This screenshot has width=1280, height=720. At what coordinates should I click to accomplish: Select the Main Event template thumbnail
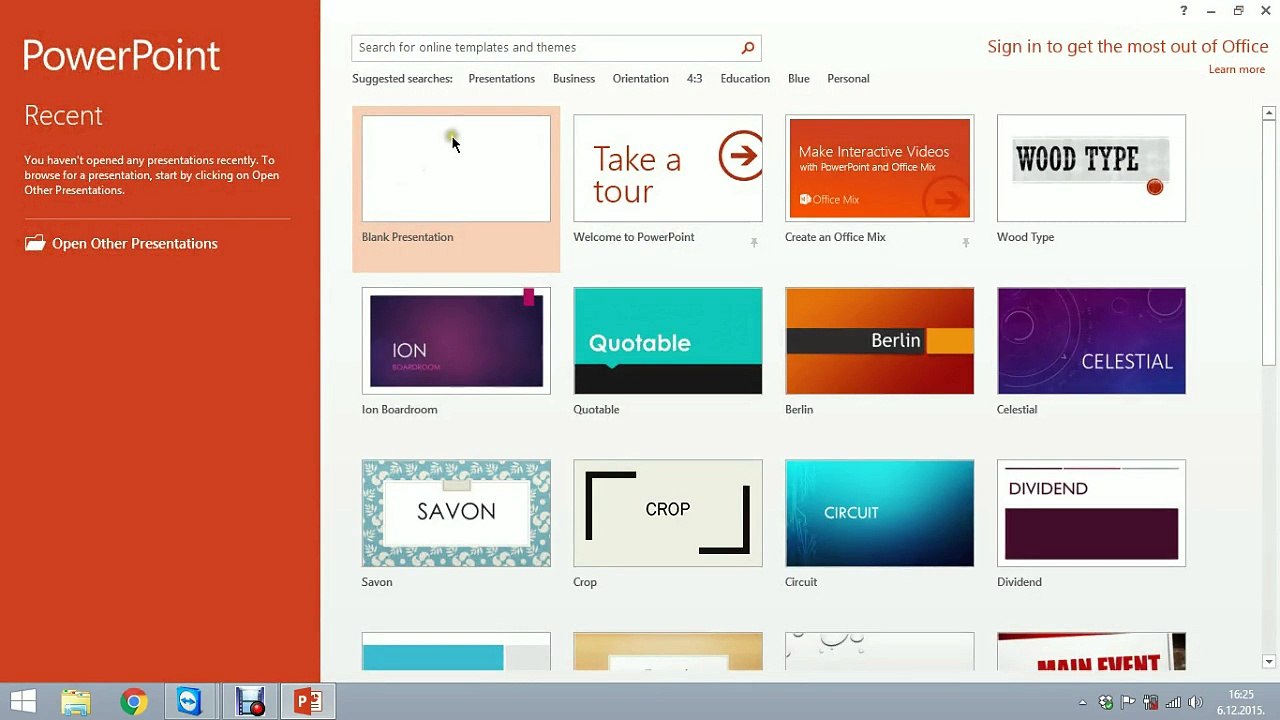pyautogui.click(x=1091, y=651)
